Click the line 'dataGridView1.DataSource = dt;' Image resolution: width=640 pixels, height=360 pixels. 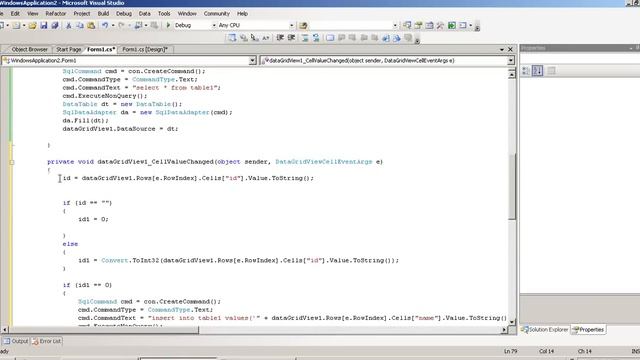coord(120,129)
